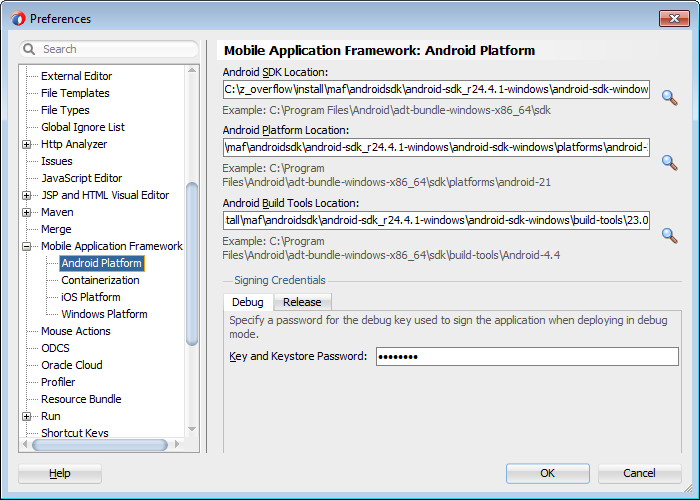
Task: Expand the Maven tree node
Action: pyautogui.click(x=27, y=212)
